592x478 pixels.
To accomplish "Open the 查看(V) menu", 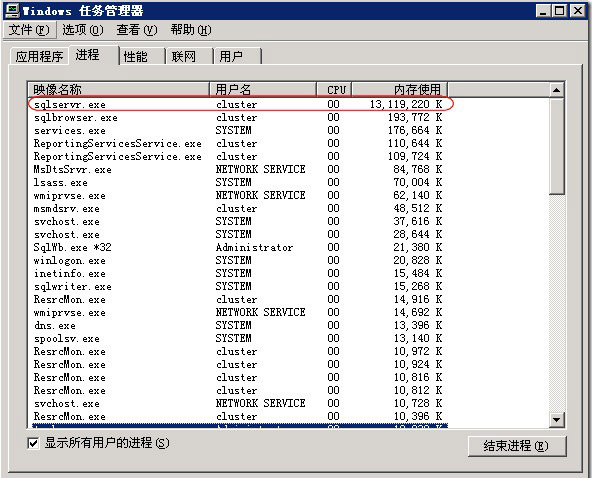I will [x=137, y=30].
